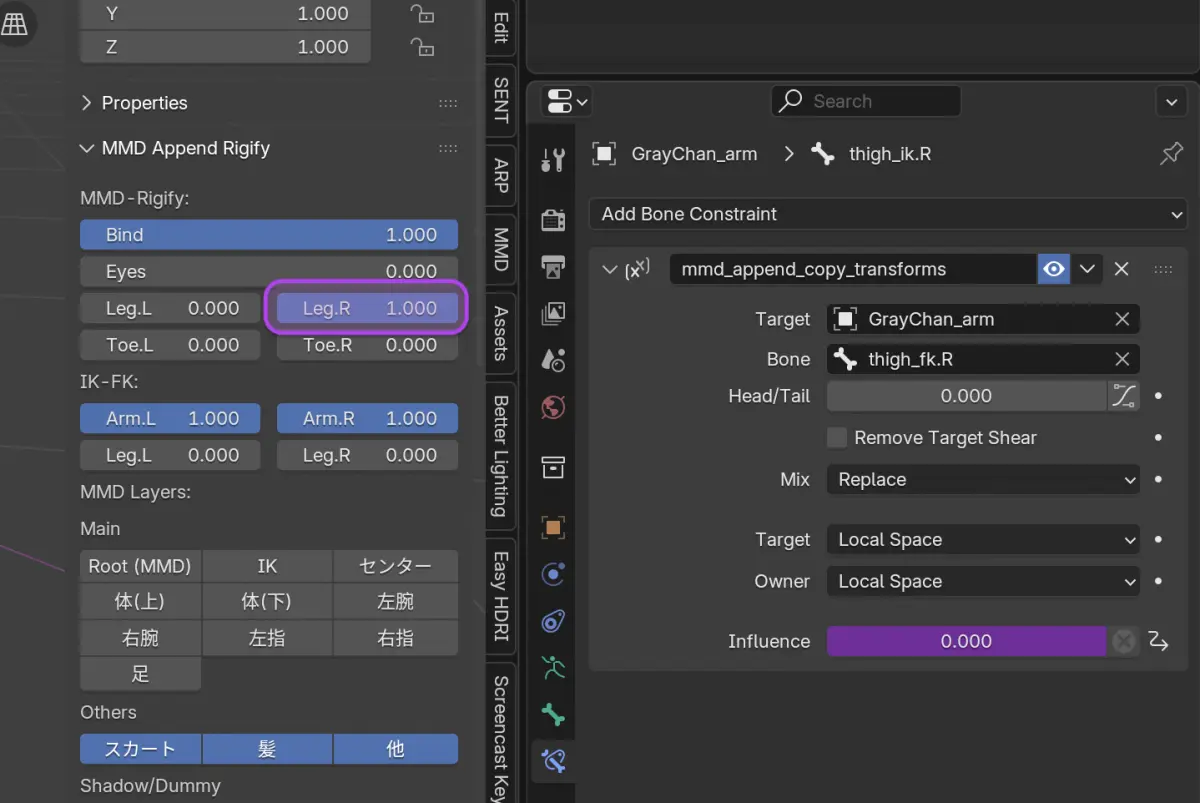Open the Bone properties tab icon
The height and width of the screenshot is (803, 1200).
[553, 715]
